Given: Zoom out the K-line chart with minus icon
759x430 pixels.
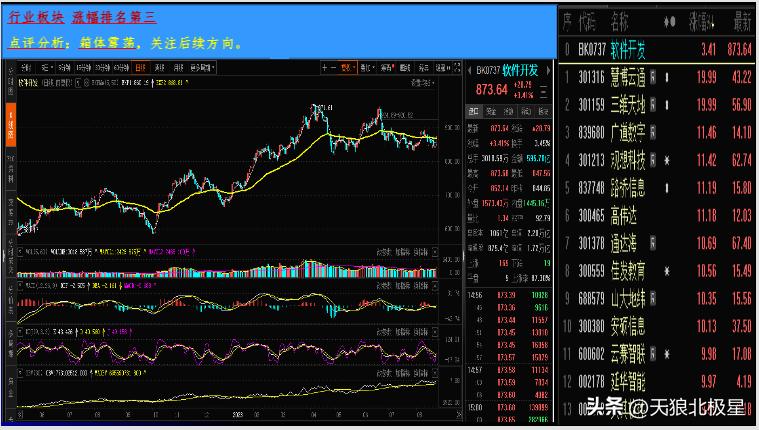Looking at the screenshot, I should pyautogui.click(x=333, y=68).
